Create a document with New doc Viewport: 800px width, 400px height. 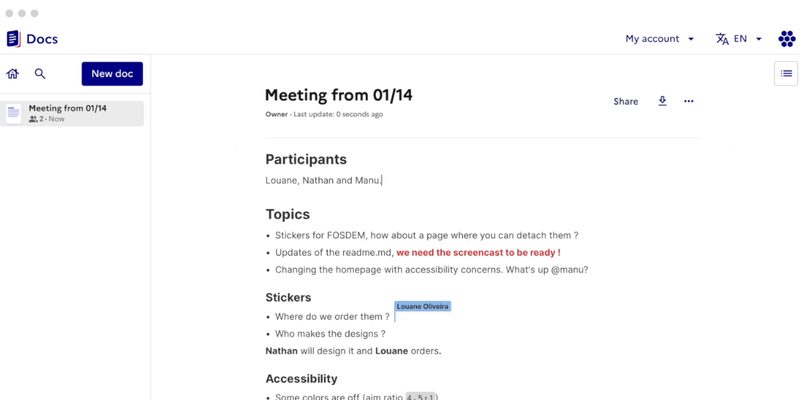112,74
